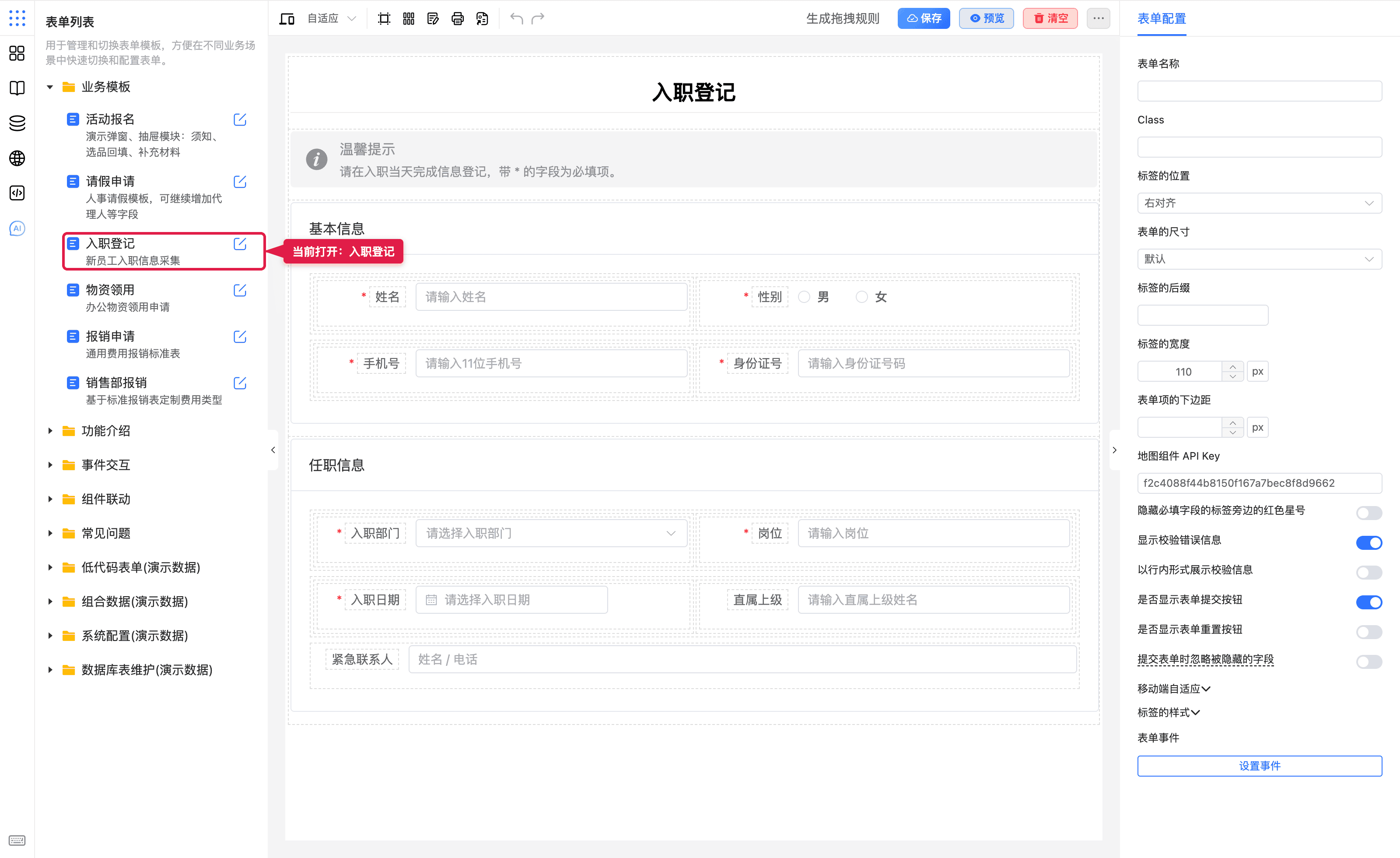Open the database stack sidebar icon

click(x=17, y=123)
